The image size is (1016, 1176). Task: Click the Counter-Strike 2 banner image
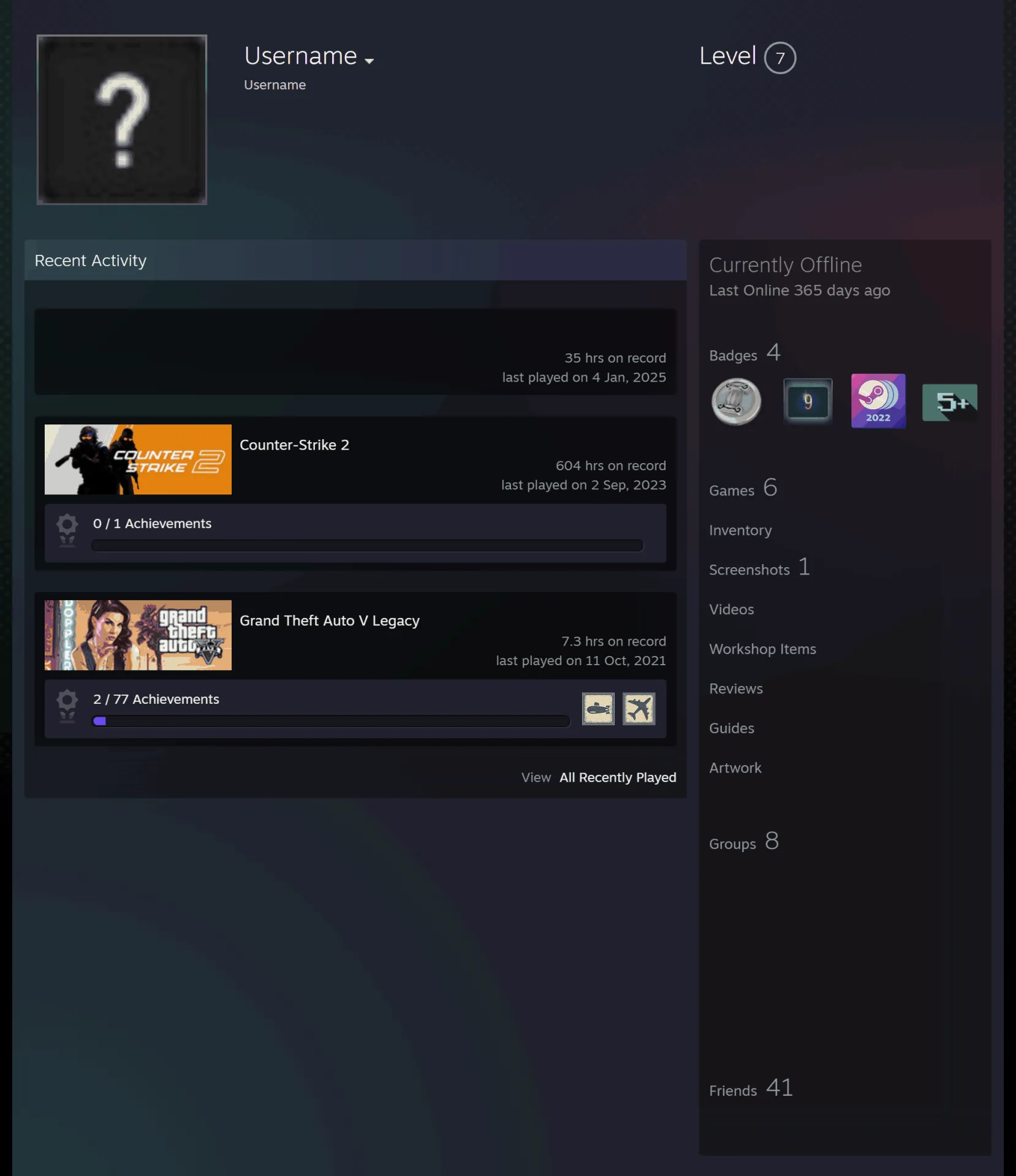coord(138,459)
